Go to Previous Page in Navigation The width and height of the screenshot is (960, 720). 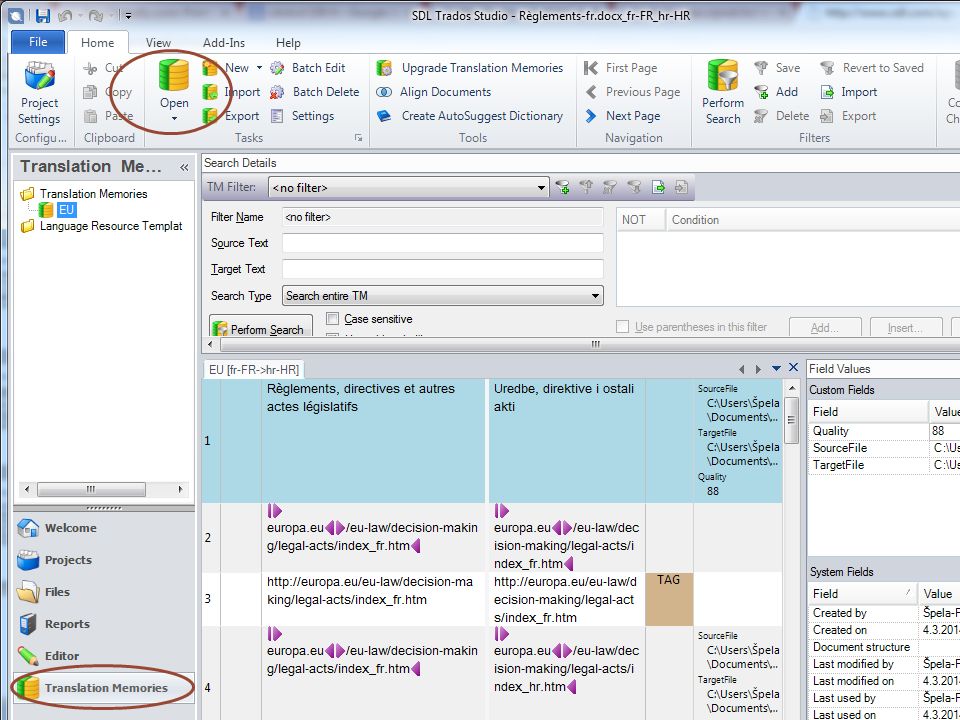[x=632, y=92]
